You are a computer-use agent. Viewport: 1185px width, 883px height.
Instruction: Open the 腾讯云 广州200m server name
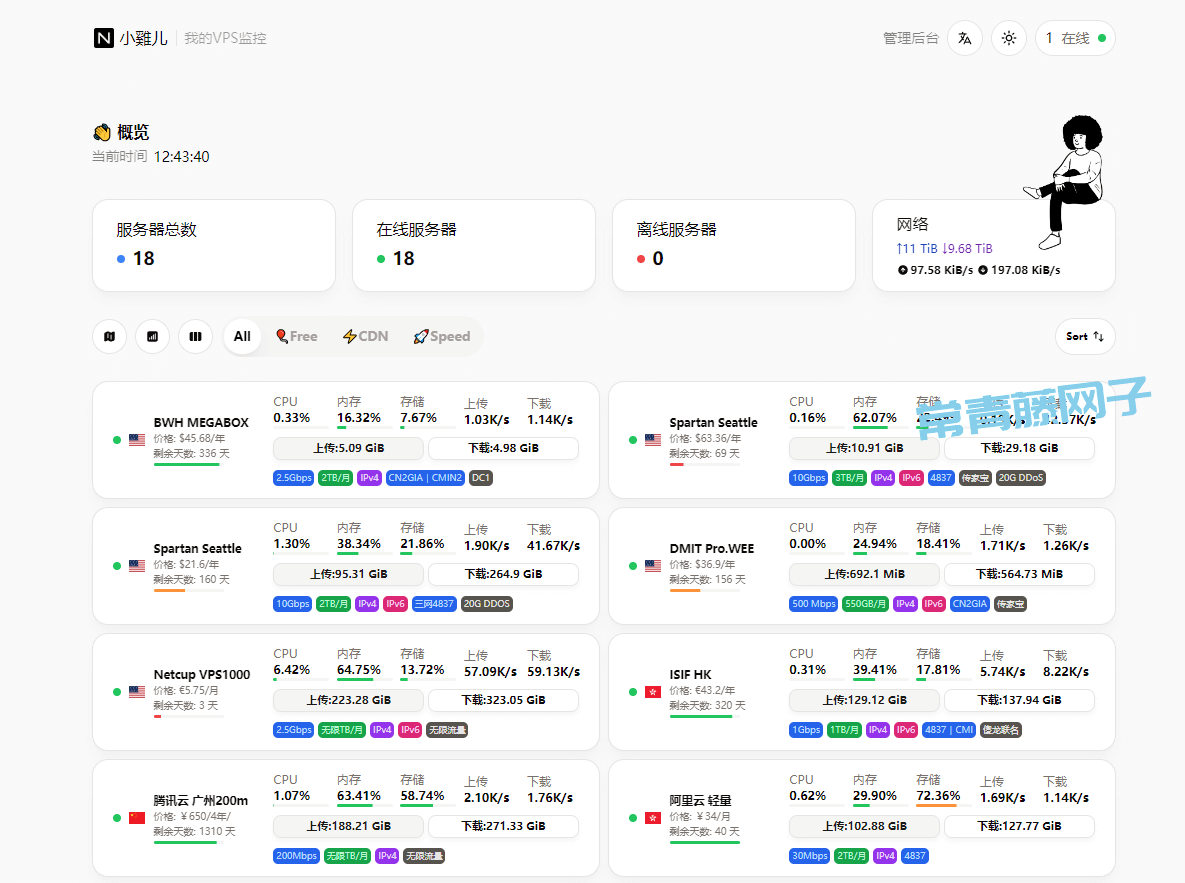coord(200,801)
